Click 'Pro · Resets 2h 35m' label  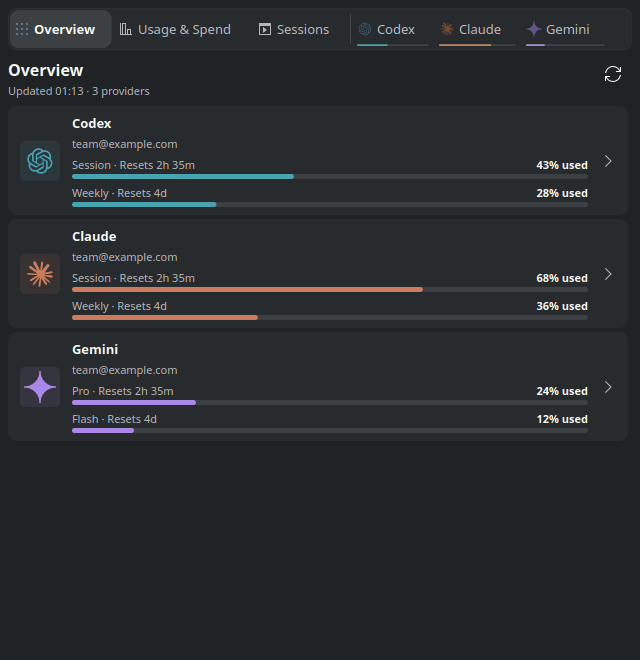click(123, 391)
